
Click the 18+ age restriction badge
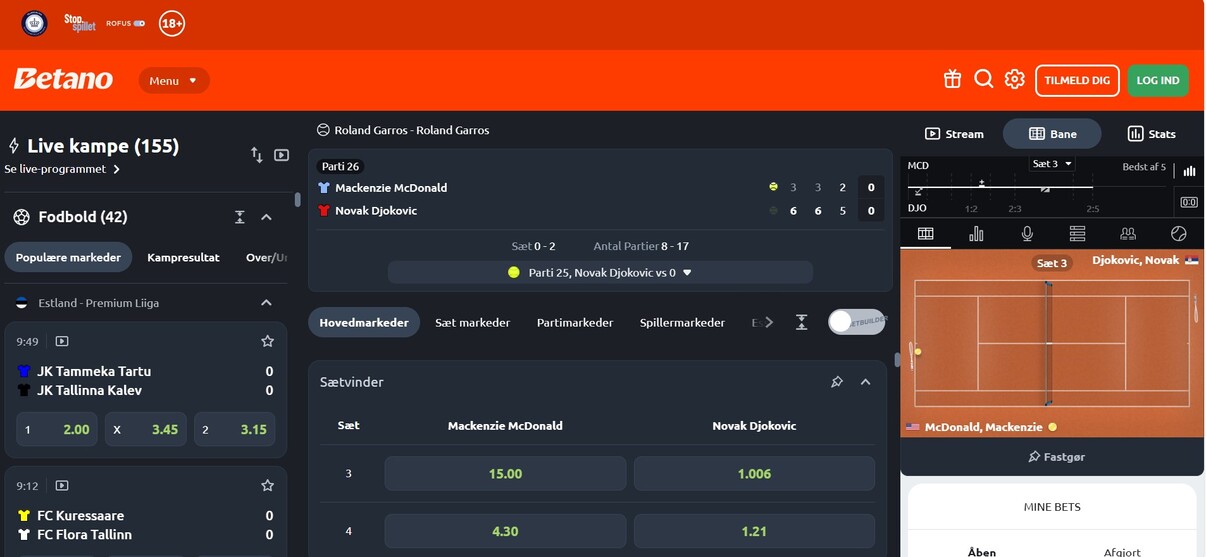172,23
